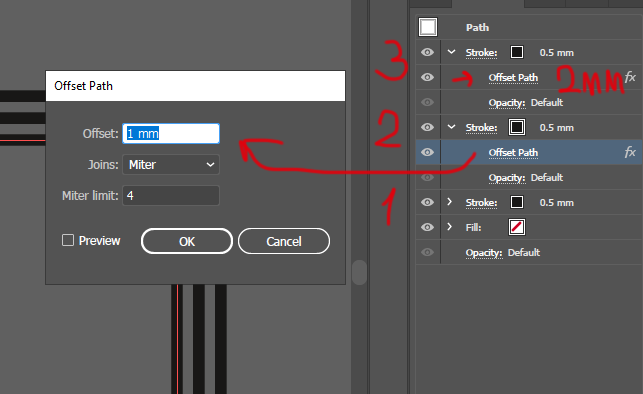The image size is (643, 394).
Task: Hide the topmost Stroke via its eye icon
Action: coord(427,52)
